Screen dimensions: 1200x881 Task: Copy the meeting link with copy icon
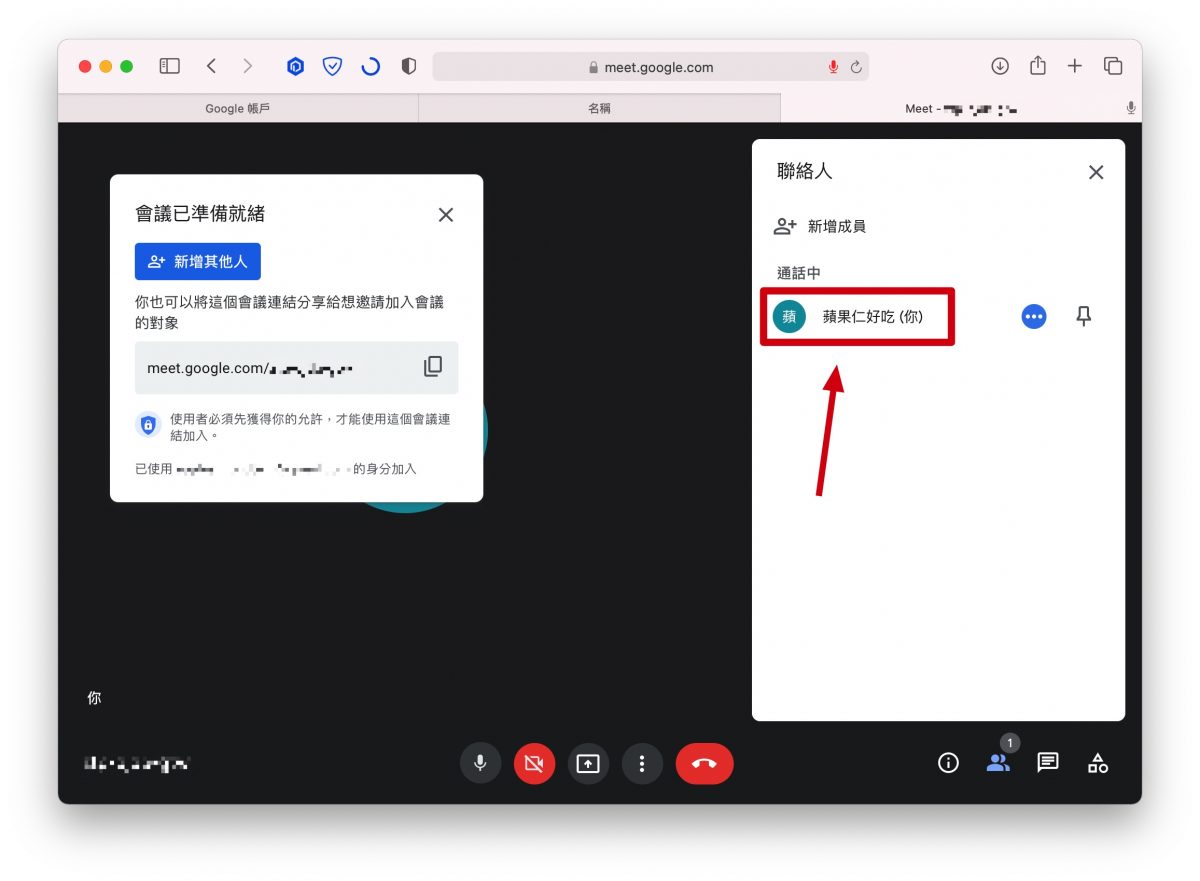coord(433,367)
